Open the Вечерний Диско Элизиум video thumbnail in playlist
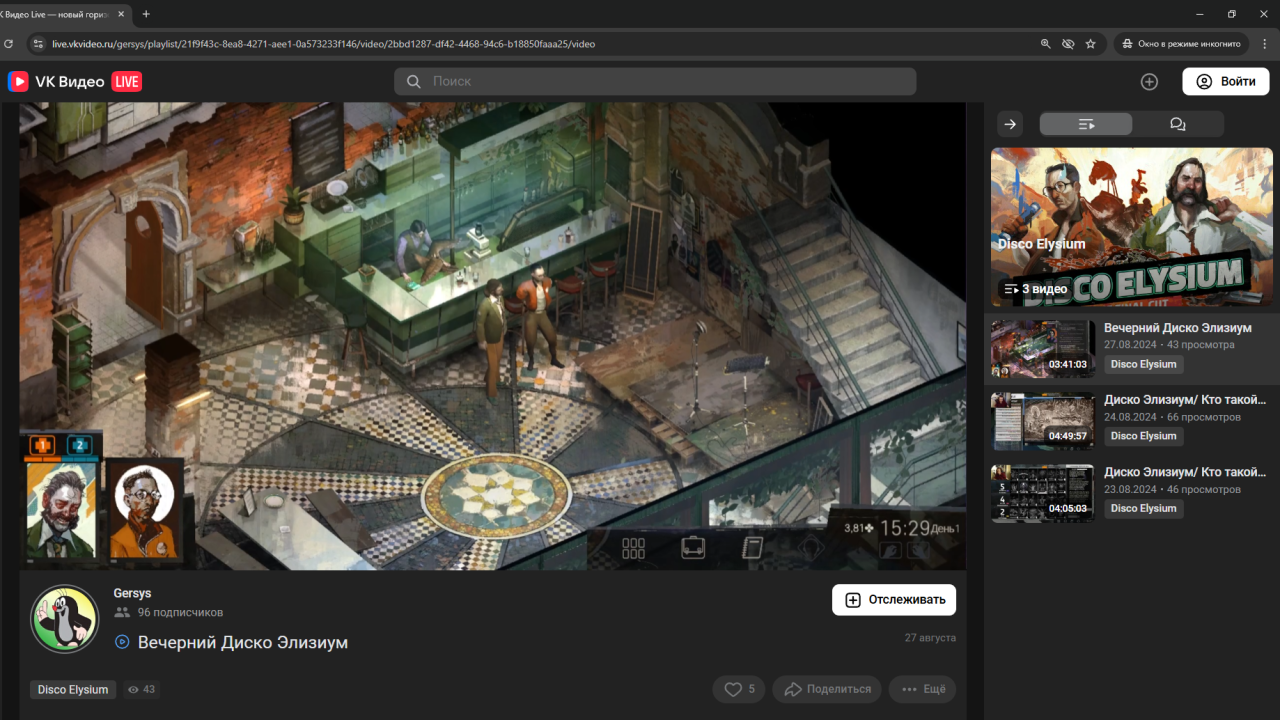1280x720 pixels. 1043,349
